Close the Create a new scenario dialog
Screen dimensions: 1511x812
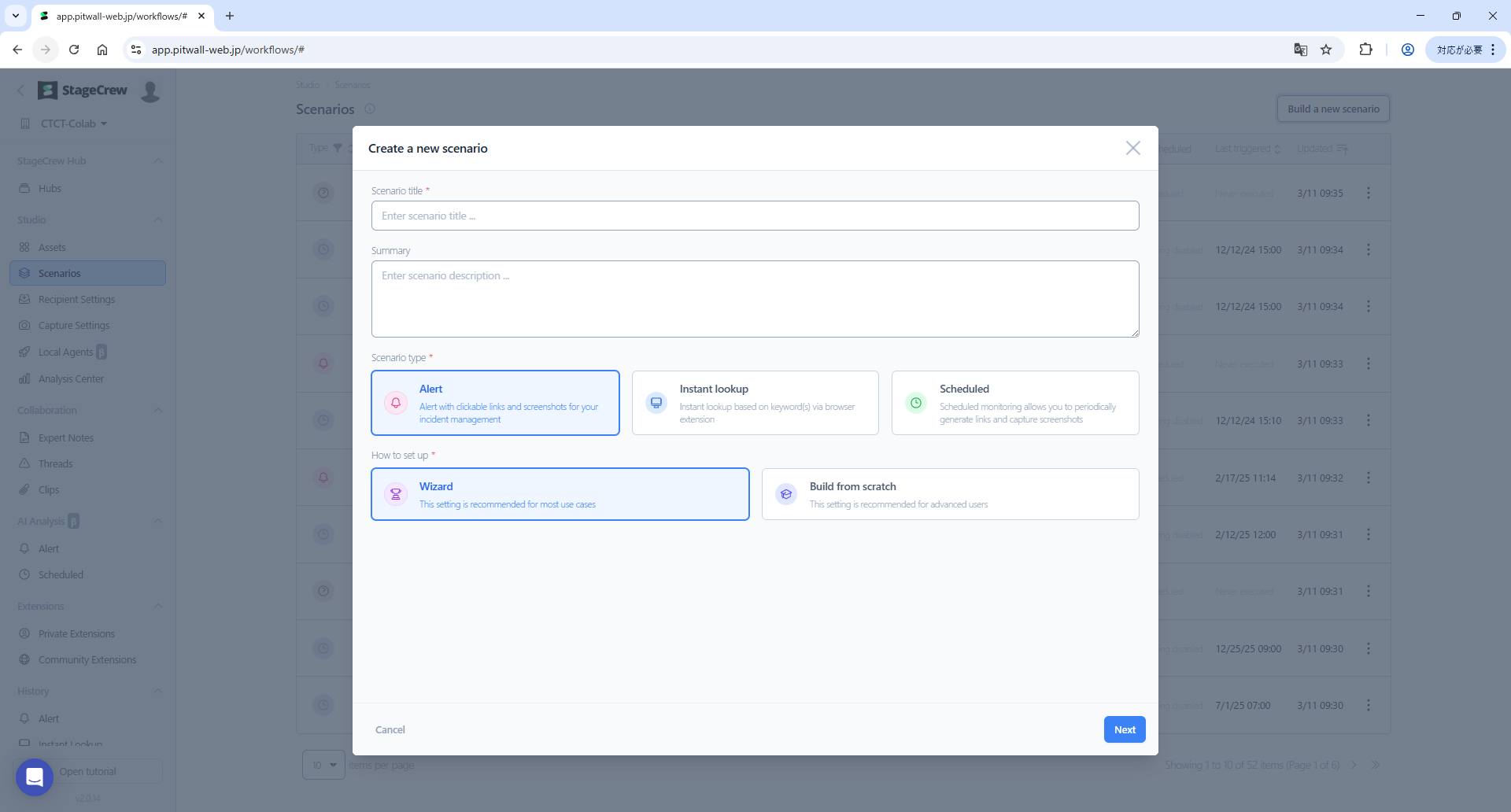[1132, 148]
